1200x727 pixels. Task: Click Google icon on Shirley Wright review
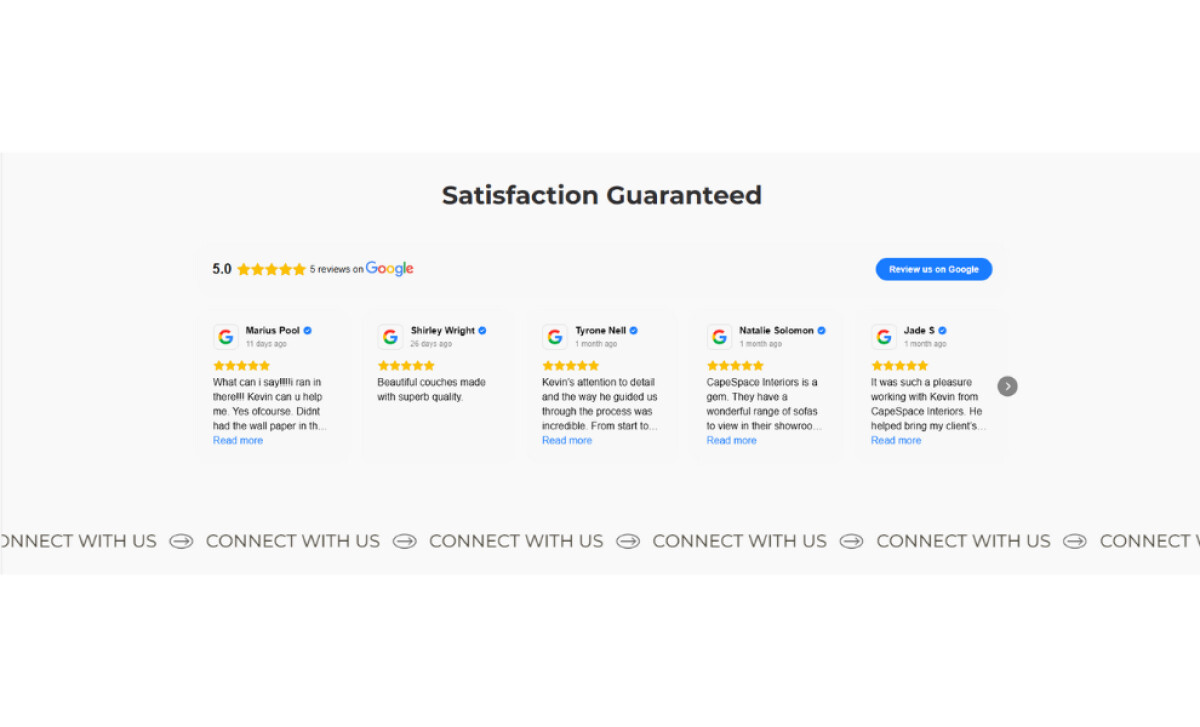pos(390,337)
